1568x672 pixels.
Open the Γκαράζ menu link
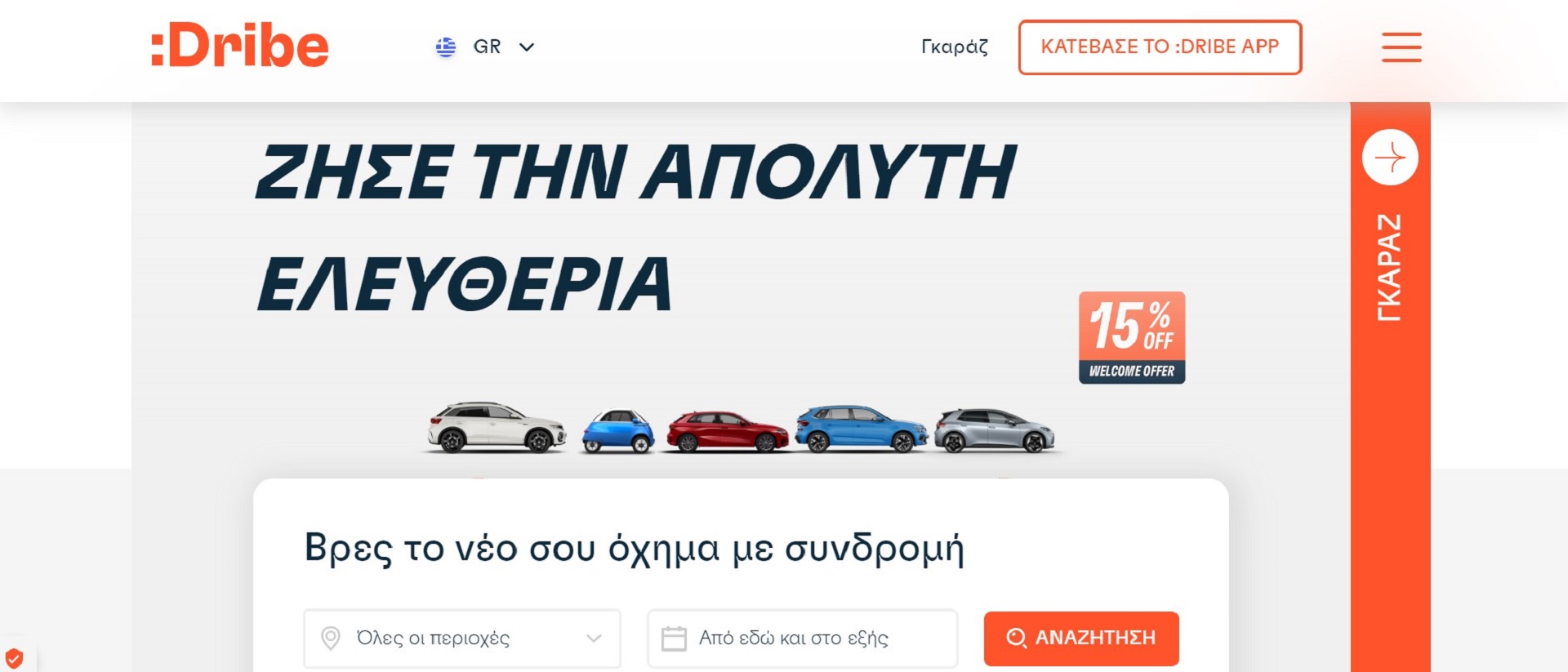(954, 47)
